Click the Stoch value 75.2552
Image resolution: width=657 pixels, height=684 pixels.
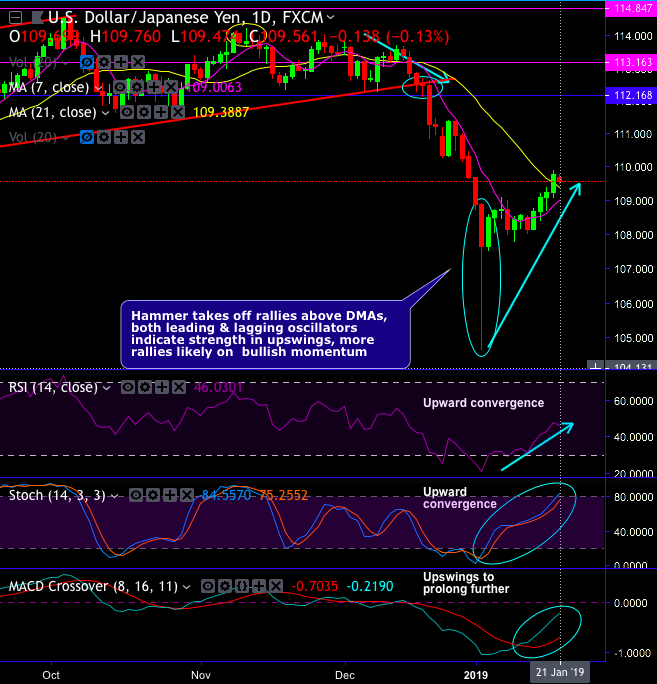(284, 496)
